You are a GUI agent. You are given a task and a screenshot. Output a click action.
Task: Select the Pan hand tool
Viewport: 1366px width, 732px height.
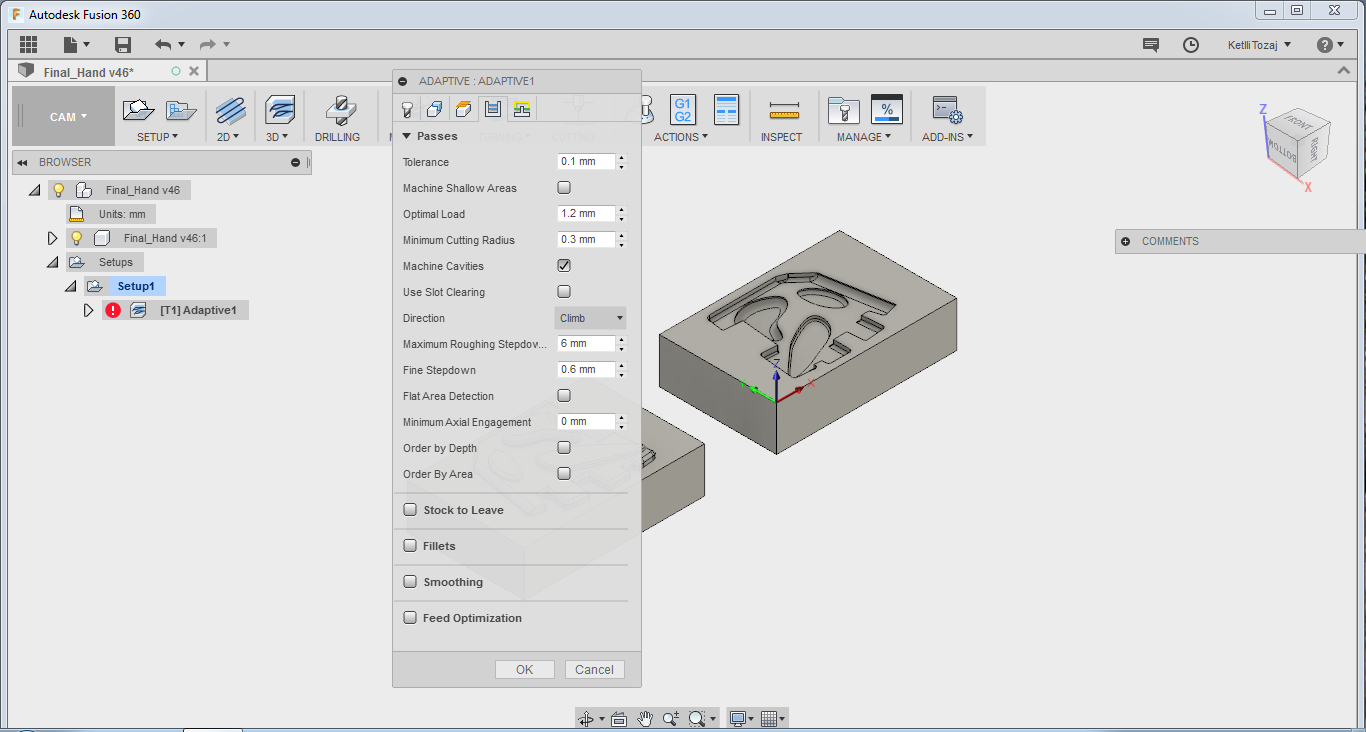tap(645, 718)
